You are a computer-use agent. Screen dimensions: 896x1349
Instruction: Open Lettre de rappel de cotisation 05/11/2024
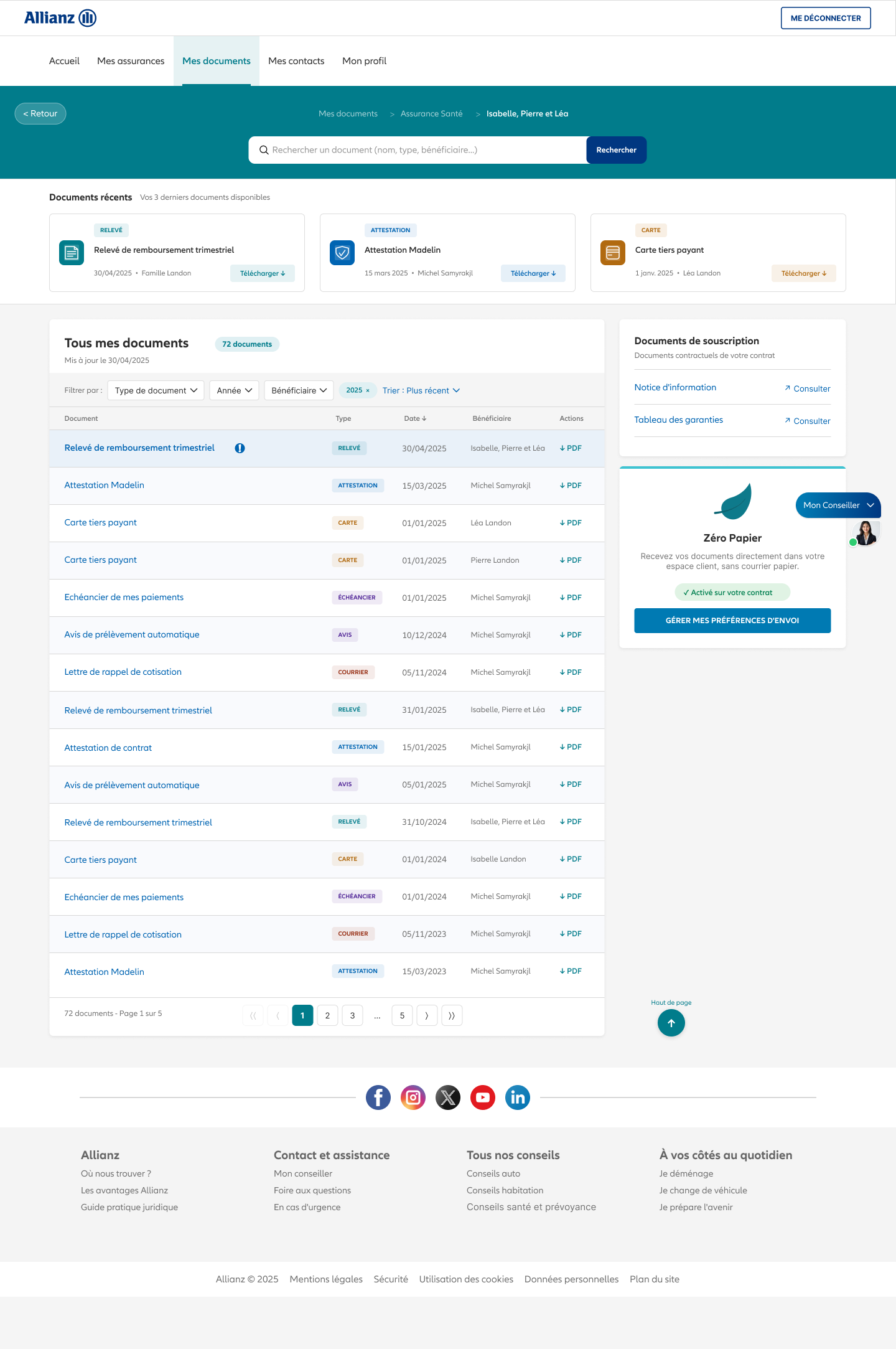123,672
